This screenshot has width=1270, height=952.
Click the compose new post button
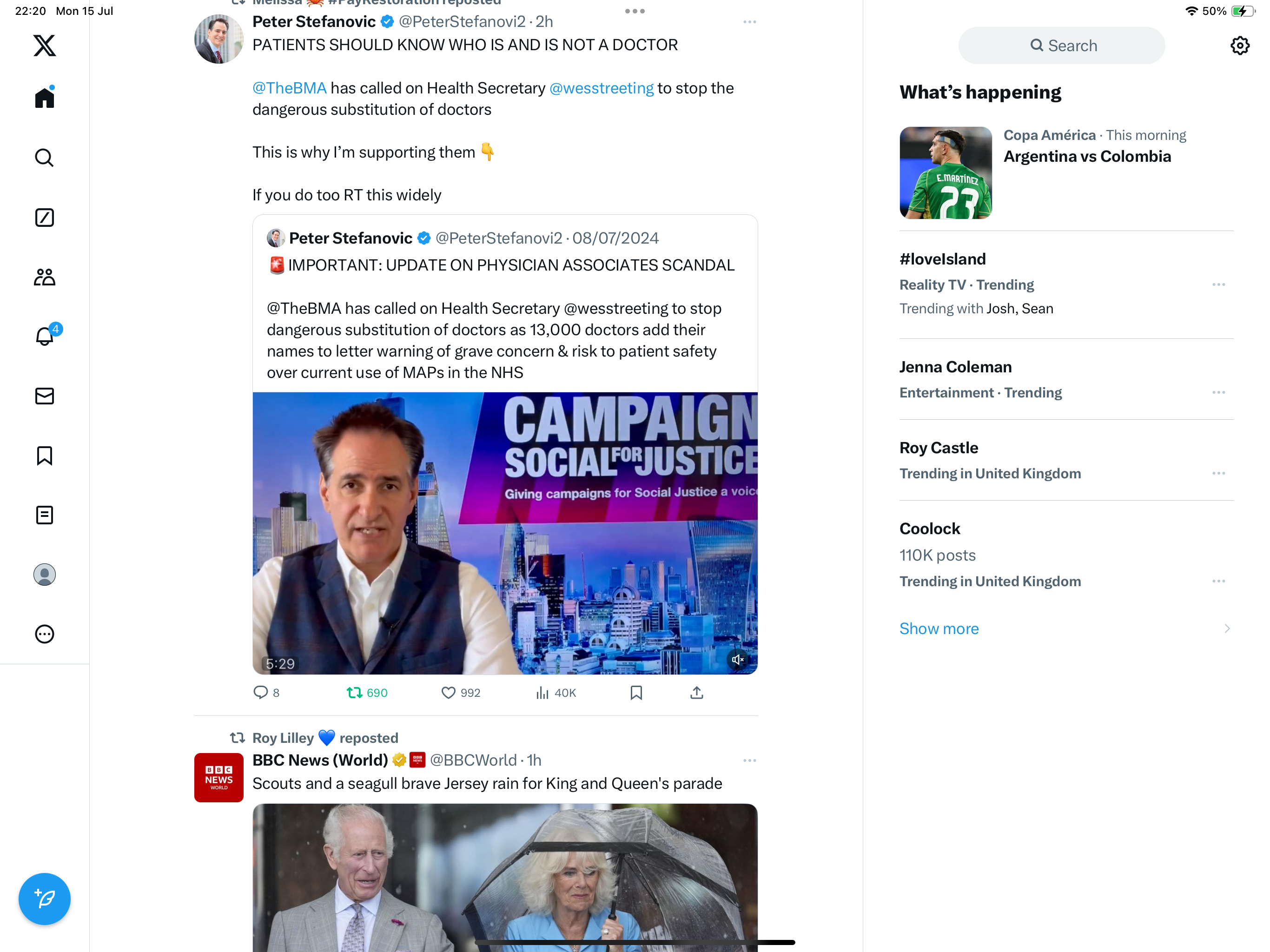pos(44,899)
